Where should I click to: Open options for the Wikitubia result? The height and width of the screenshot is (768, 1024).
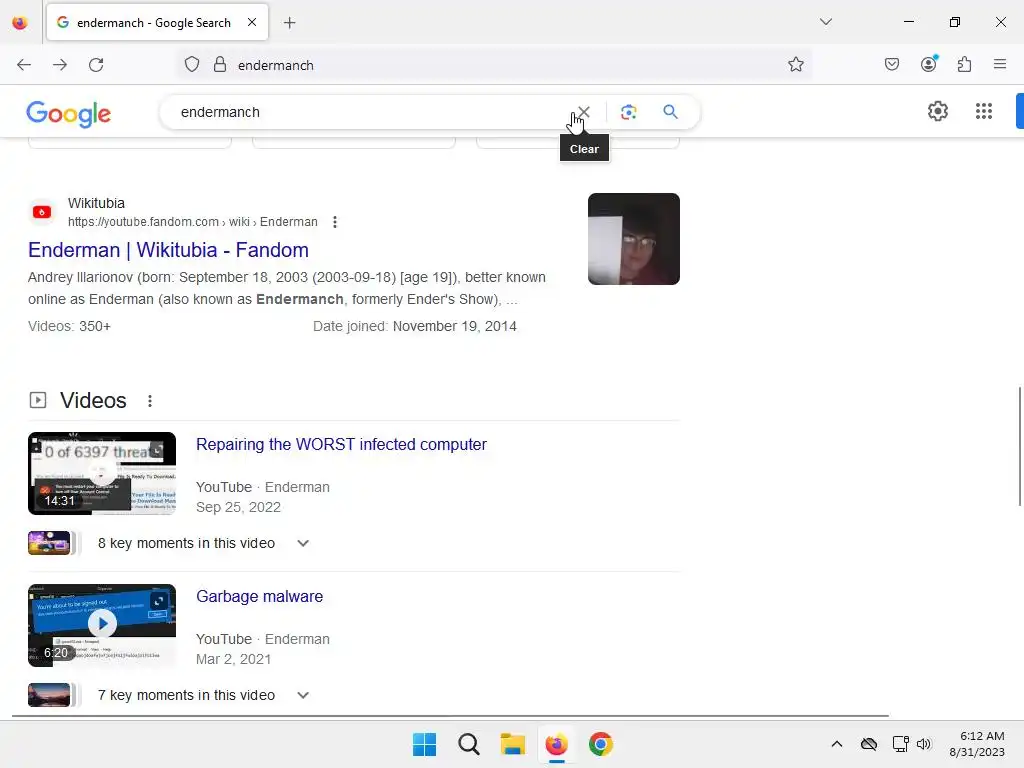point(335,222)
